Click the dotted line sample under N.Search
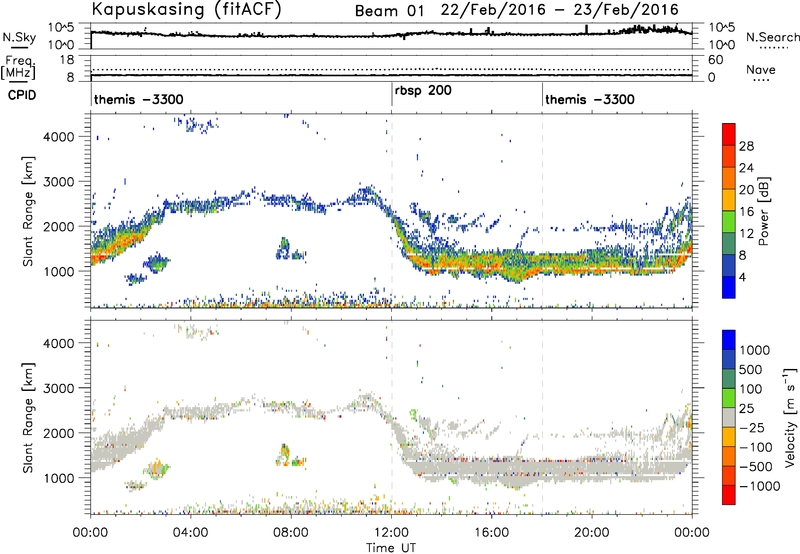Screen dimensions: 800x554 coord(773,48)
